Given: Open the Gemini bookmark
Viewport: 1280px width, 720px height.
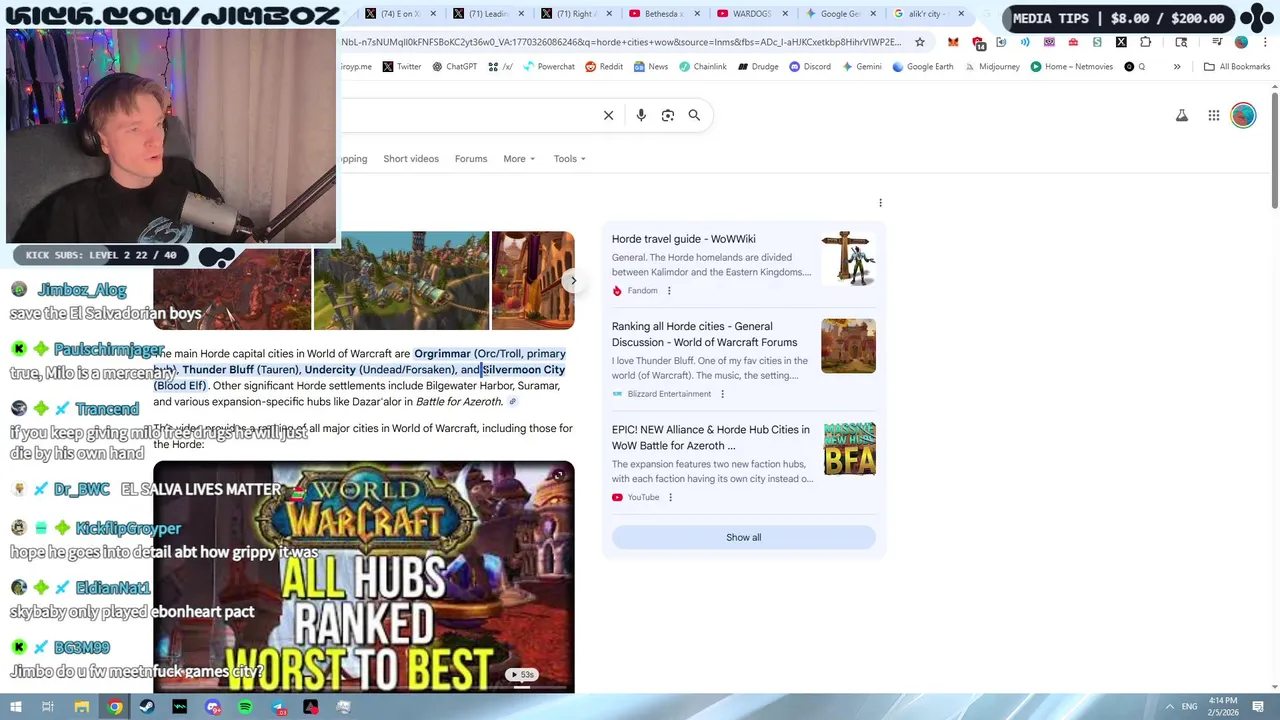Looking at the screenshot, I should [x=862, y=67].
